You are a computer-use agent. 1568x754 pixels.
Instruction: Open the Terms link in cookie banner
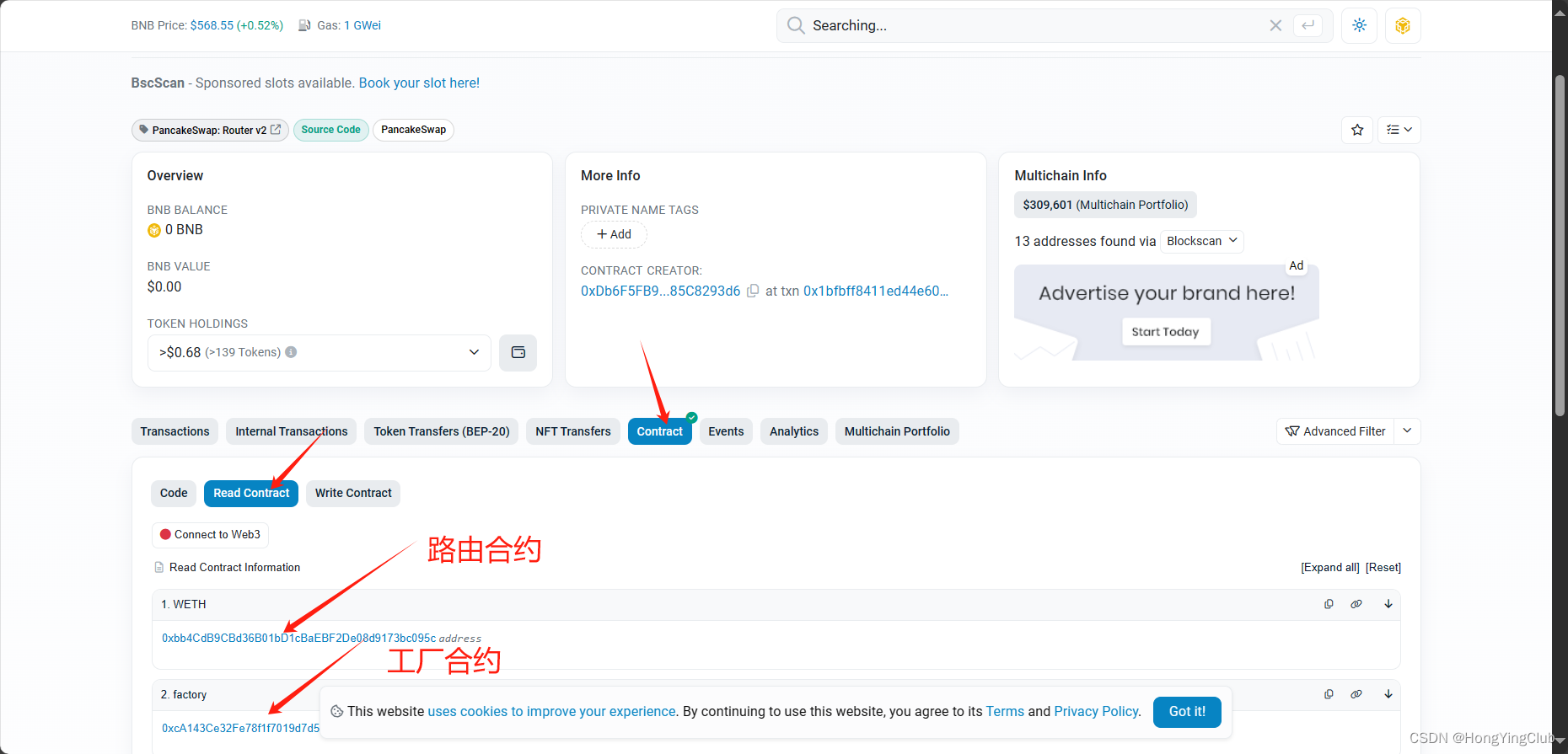click(1005, 712)
